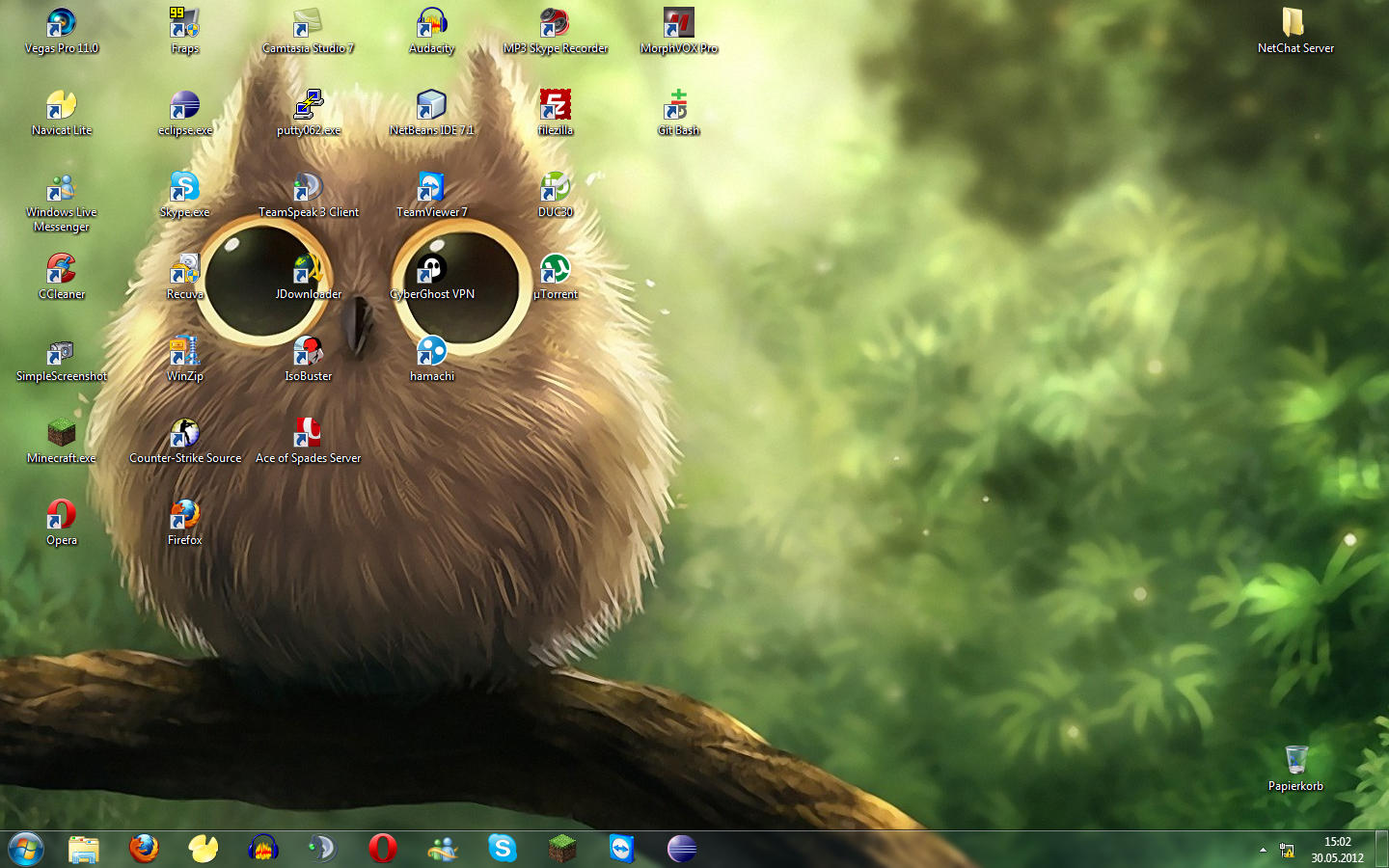Open the Windows Start menu button
The height and width of the screenshot is (868, 1389).
pos(26,849)
